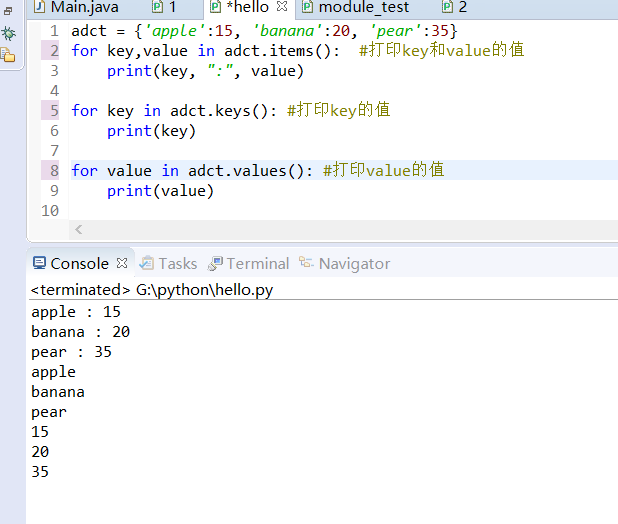Click console output line '15'
The image size is (618, 524).
40,432
